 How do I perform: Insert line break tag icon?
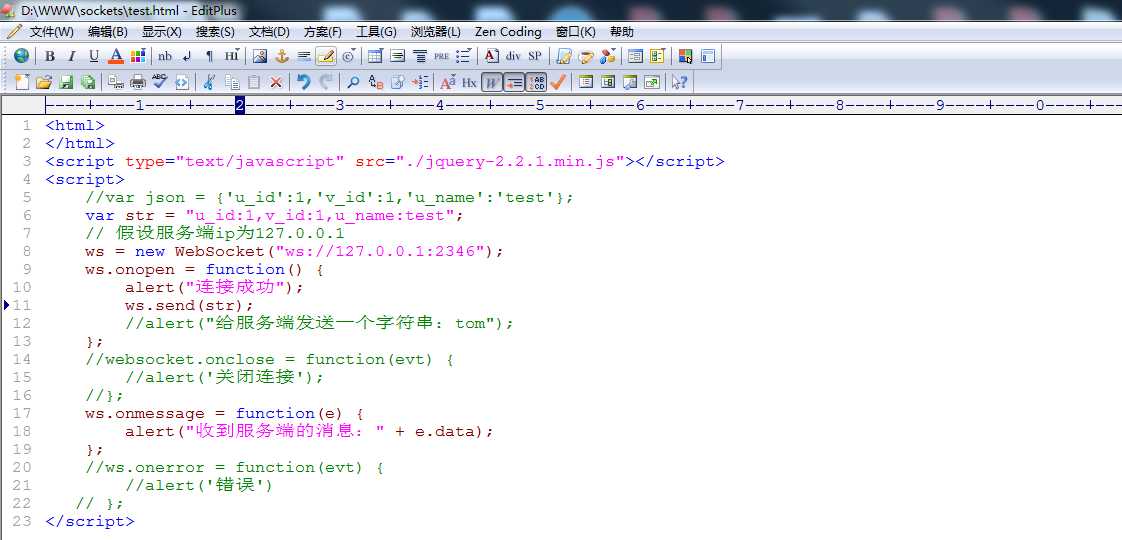(187, 57)
